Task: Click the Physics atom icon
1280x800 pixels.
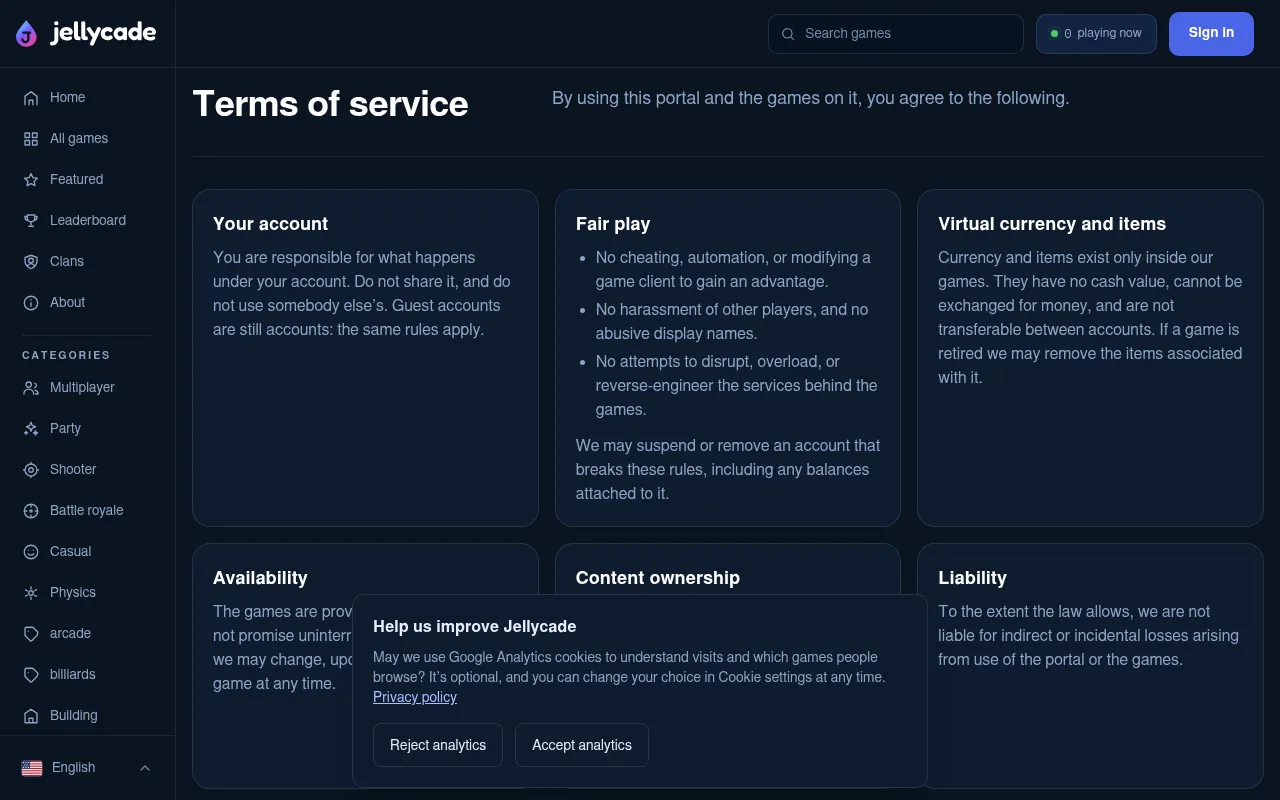Action: 31,592
